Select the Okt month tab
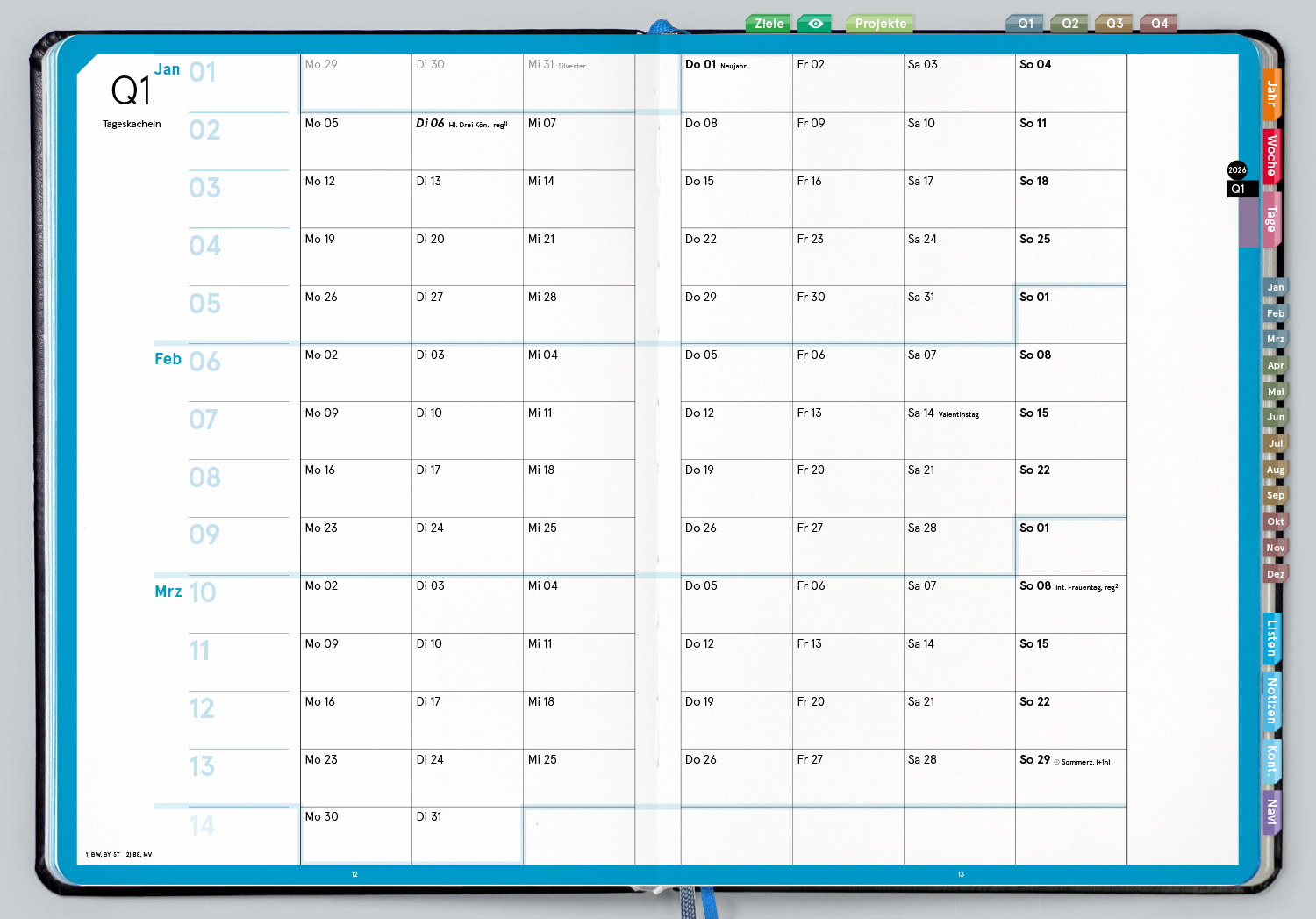The height and width of the screenshot is (919, 1316). (x=1276, y=521)
